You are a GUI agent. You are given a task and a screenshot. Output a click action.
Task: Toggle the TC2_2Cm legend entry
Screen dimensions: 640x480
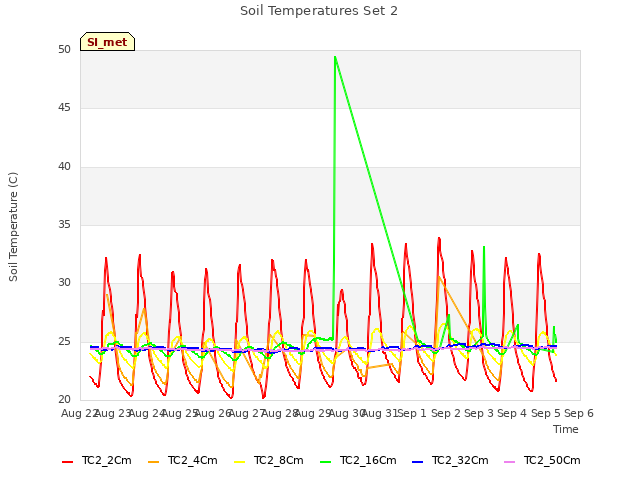coord(97,461)
